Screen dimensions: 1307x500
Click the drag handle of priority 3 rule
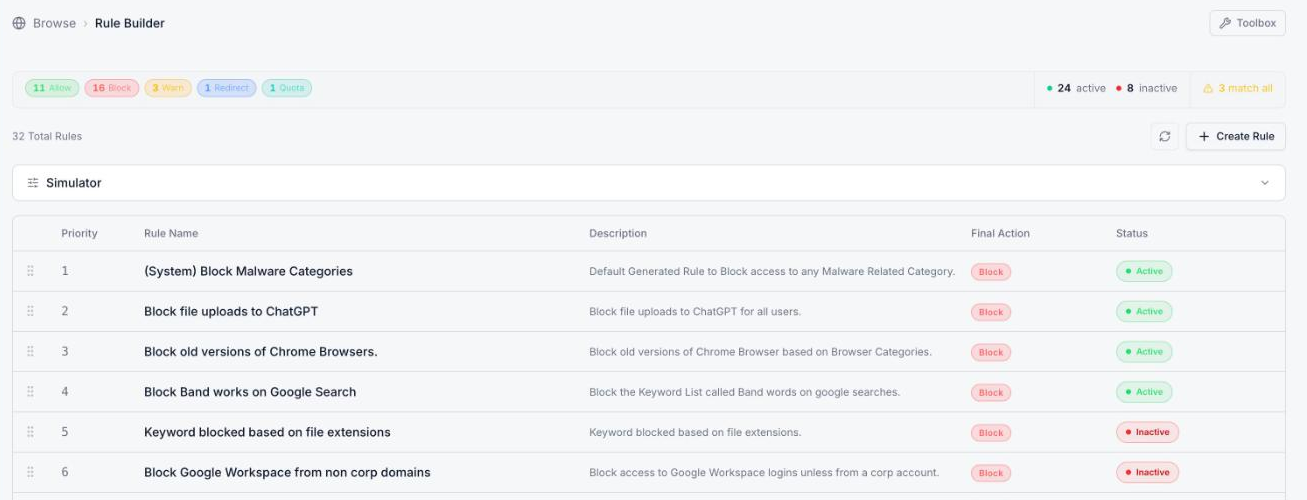(31, 351)
